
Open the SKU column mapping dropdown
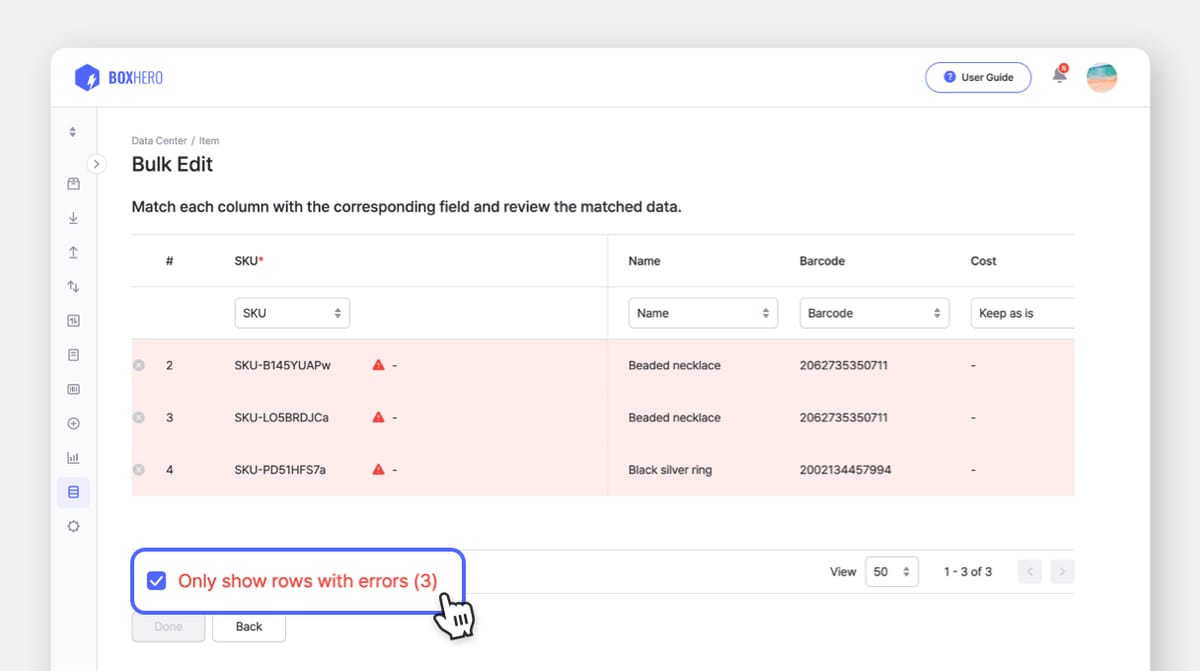[x=292, y=312]
